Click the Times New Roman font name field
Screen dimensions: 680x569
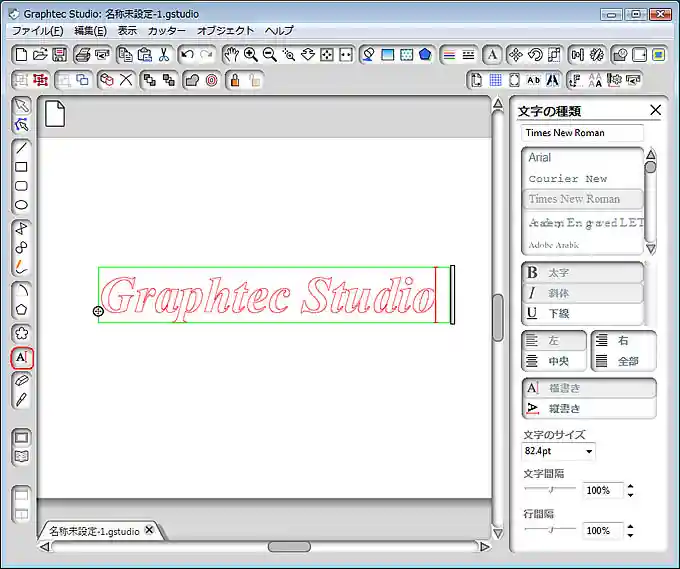[582, 133]
